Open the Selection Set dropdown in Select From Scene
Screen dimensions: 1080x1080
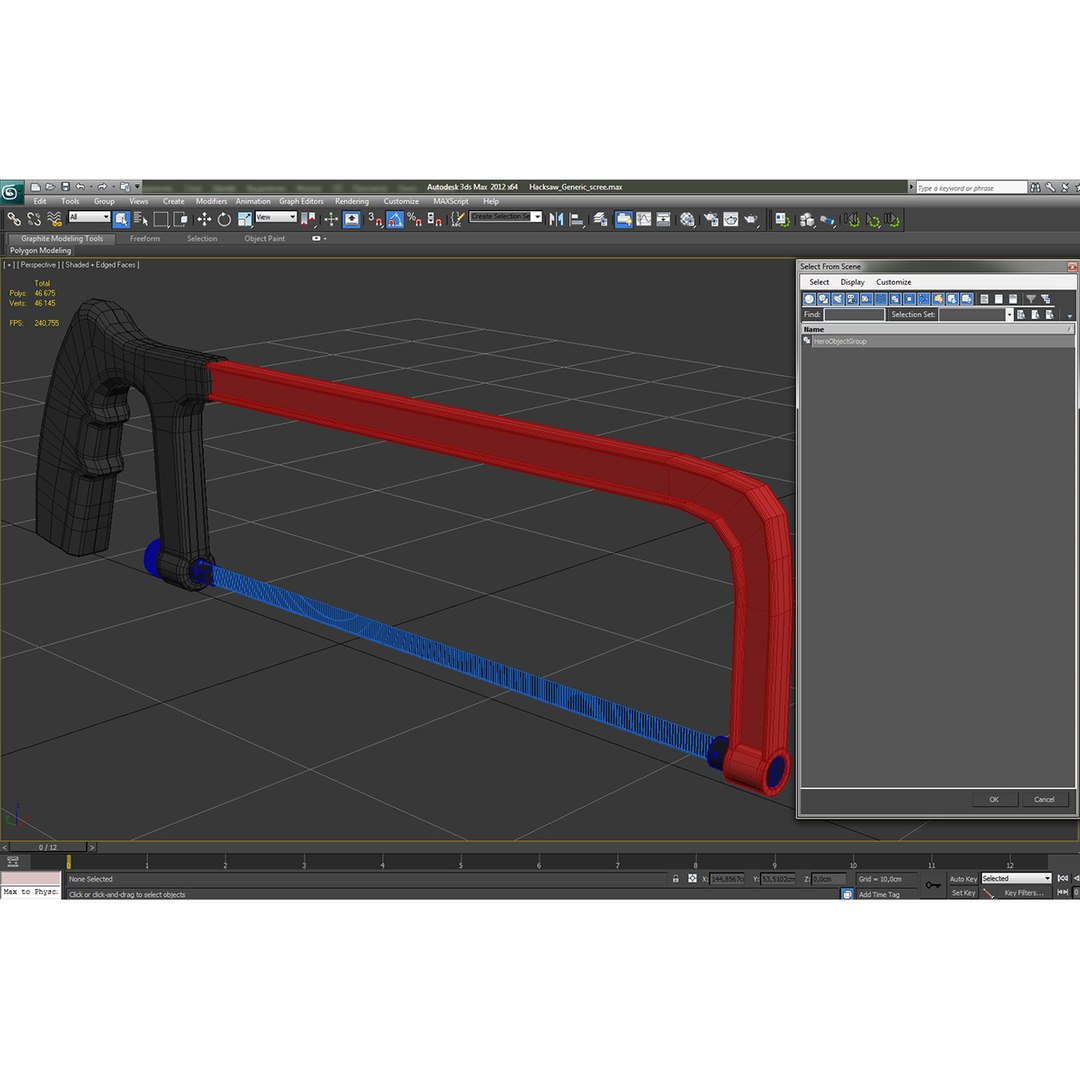click(x=1010, y=315)
